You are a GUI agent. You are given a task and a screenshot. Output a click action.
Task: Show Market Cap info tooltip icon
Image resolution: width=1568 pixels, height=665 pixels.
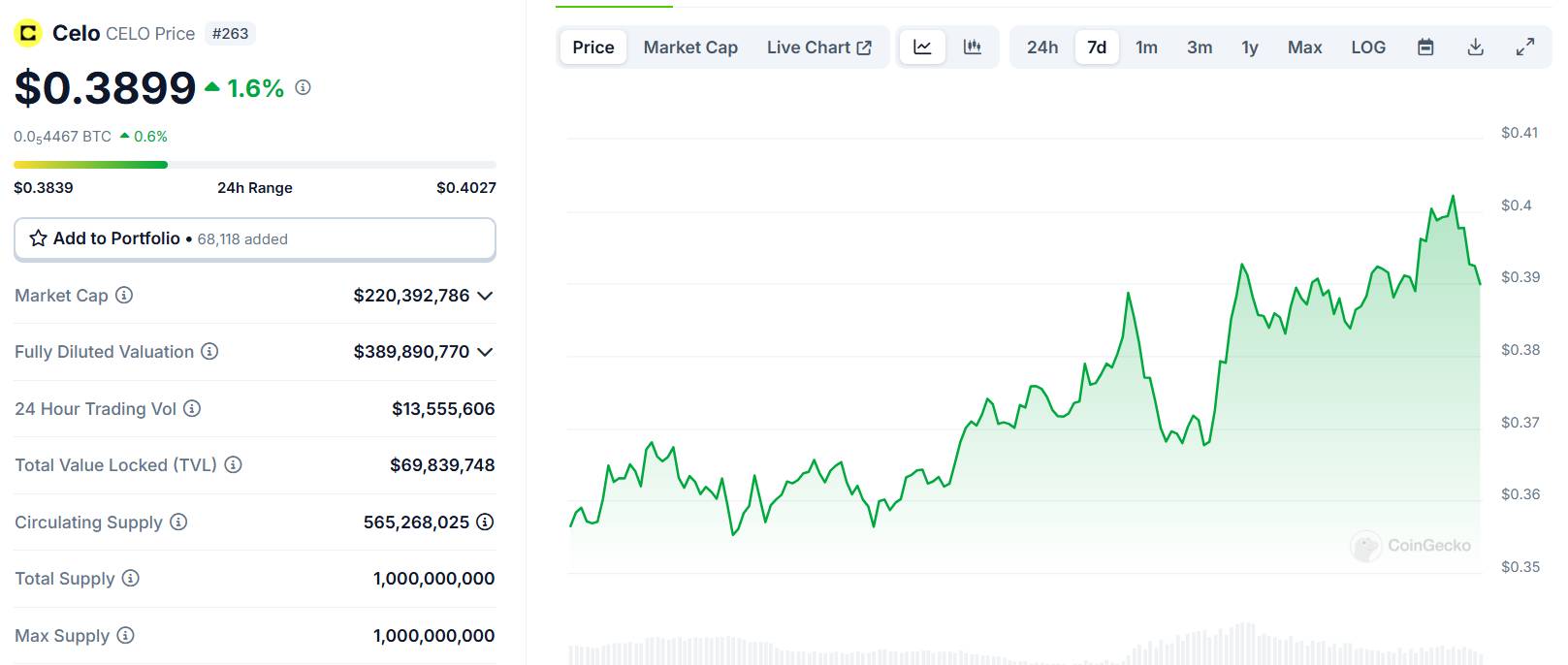[x=124, y=295]
